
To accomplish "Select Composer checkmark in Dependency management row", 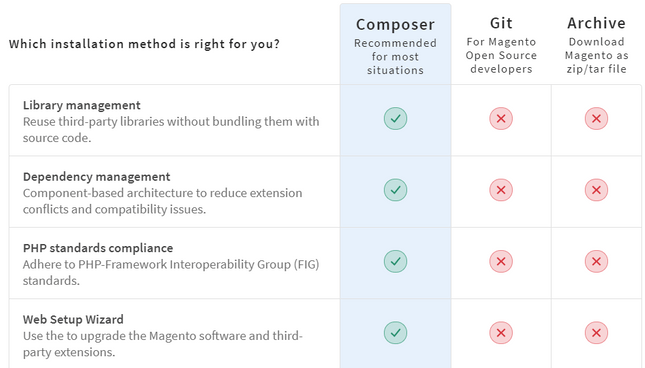I will [395, 190].
